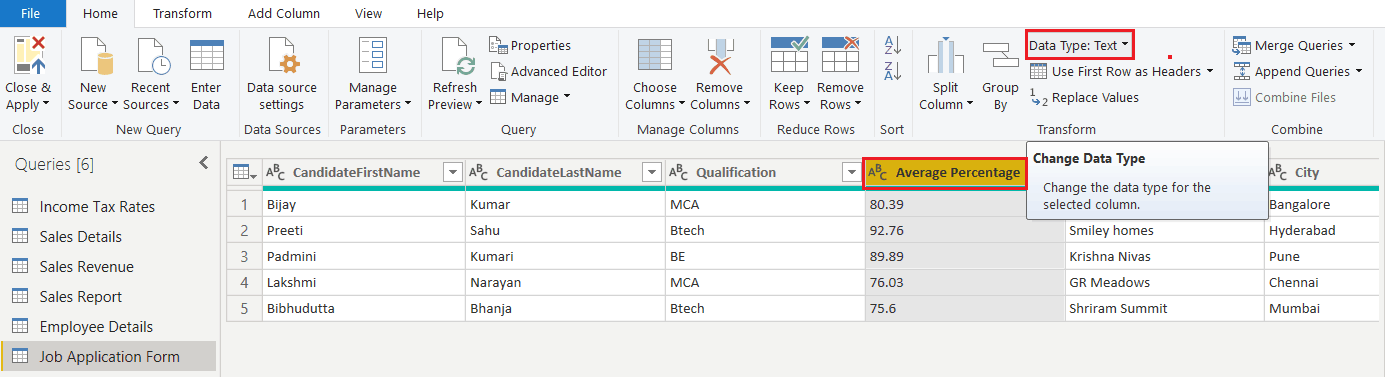The height and width of the screenshot is (377, 1385).
Task: Select the Employee Details query
Action: click(x=108, y=327)
